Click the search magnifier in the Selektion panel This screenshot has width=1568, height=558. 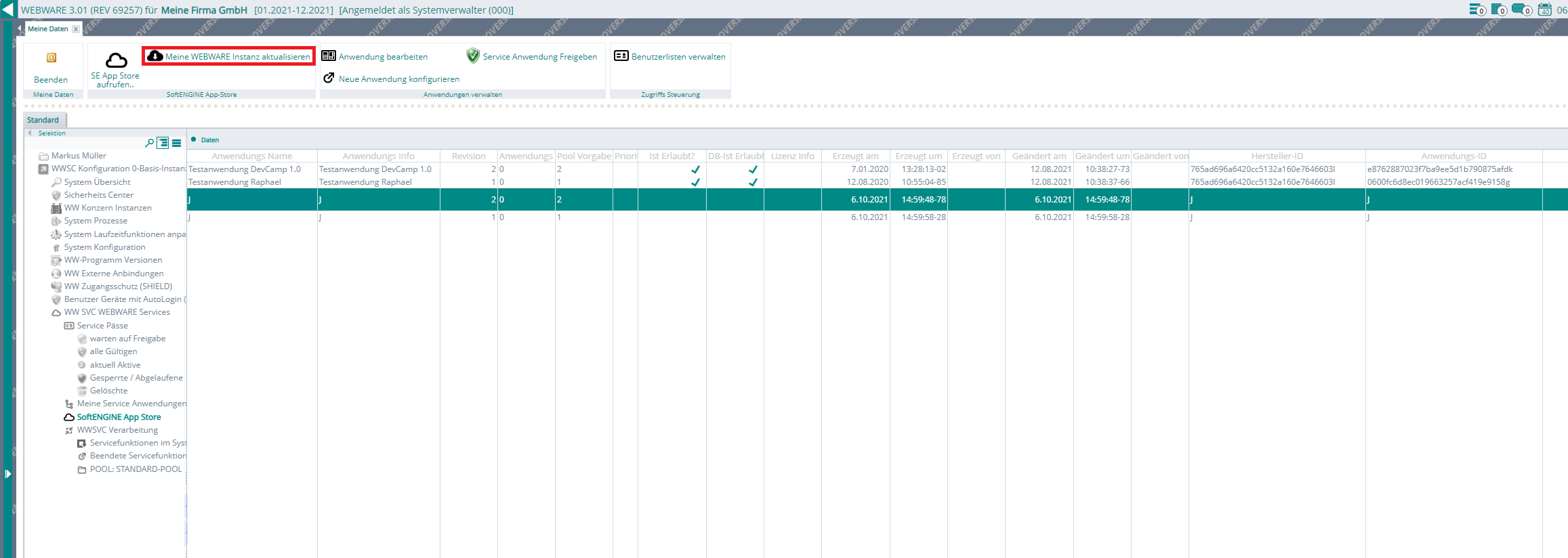coord(149,143)
